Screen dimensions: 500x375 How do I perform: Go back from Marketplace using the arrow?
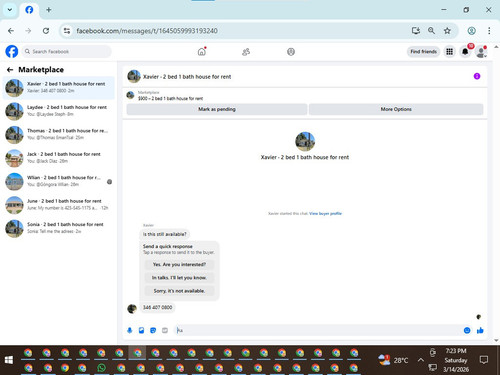10,70
